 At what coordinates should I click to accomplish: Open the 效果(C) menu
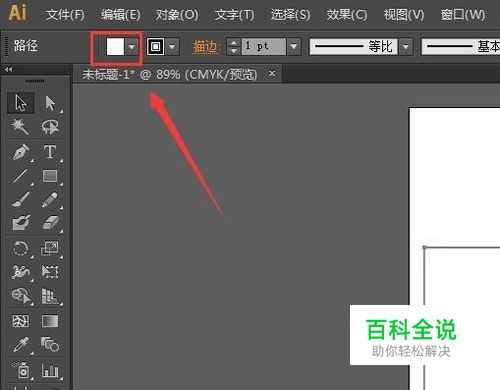pos(347,15)
